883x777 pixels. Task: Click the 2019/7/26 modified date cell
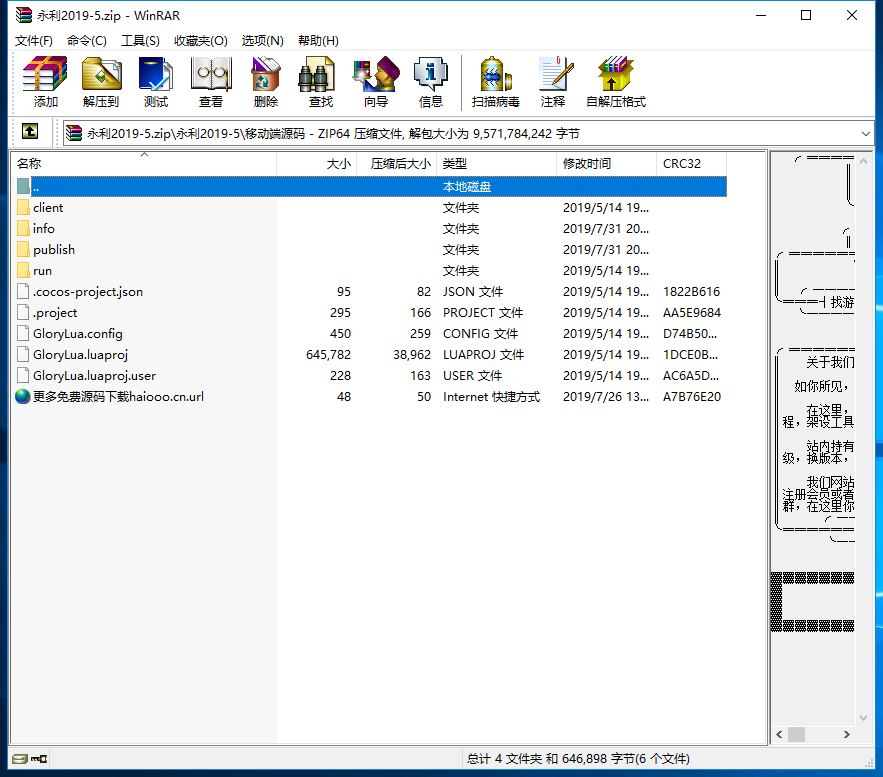606,396
